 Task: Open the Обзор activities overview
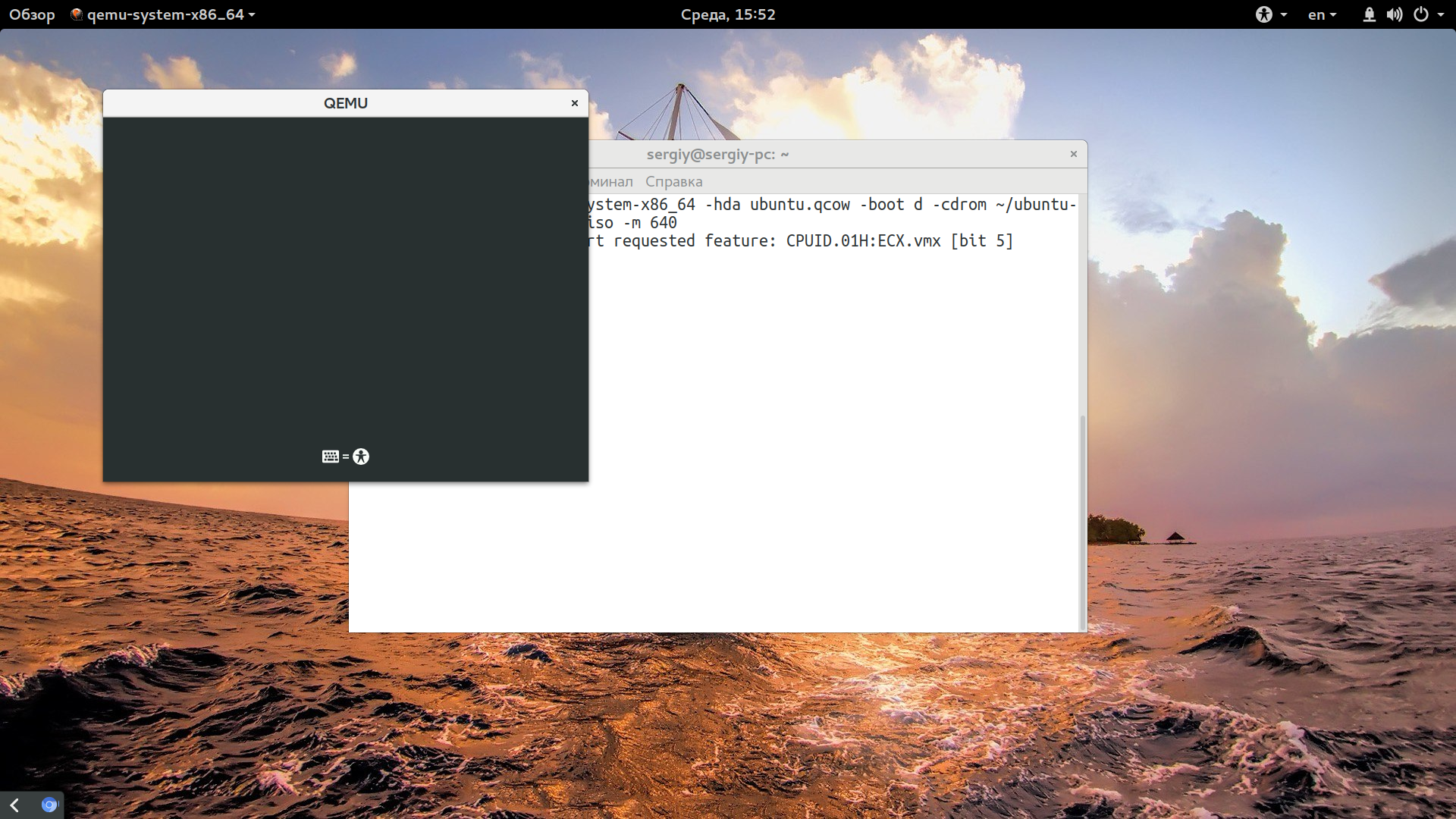[x=32, y=14]
